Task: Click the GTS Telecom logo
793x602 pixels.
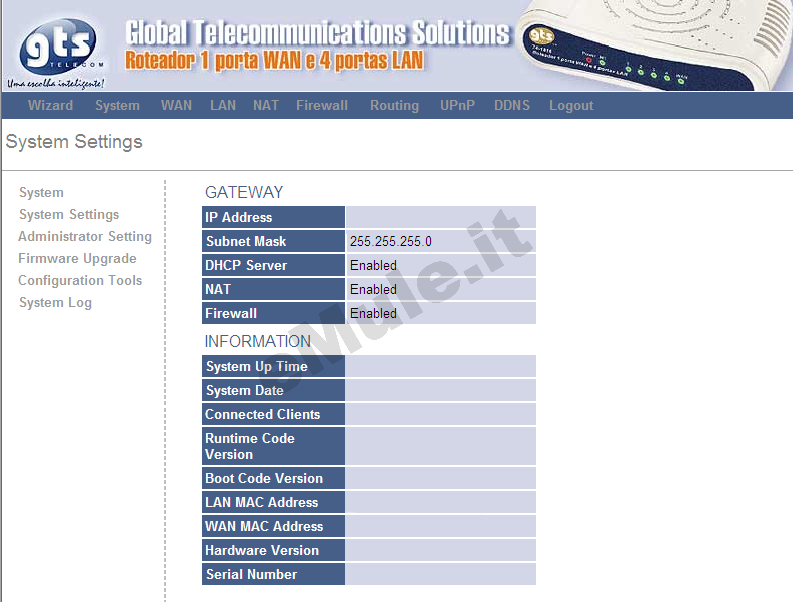Action: click(x=59, y=48)
